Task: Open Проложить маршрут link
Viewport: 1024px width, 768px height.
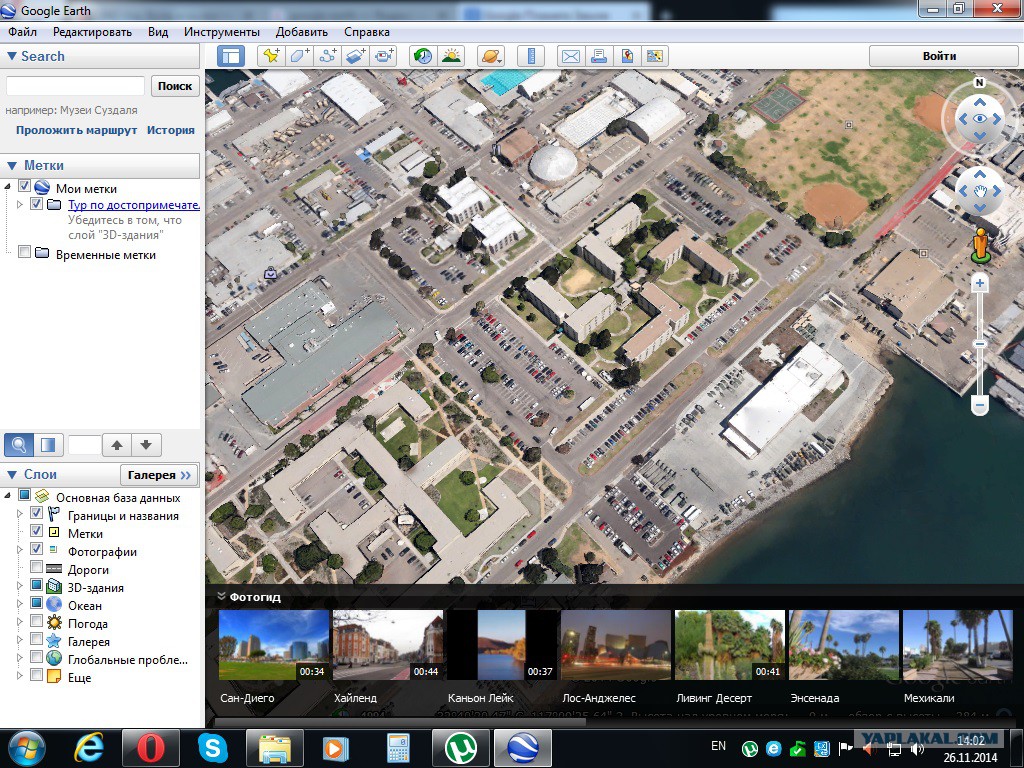Action: [76, 130]
